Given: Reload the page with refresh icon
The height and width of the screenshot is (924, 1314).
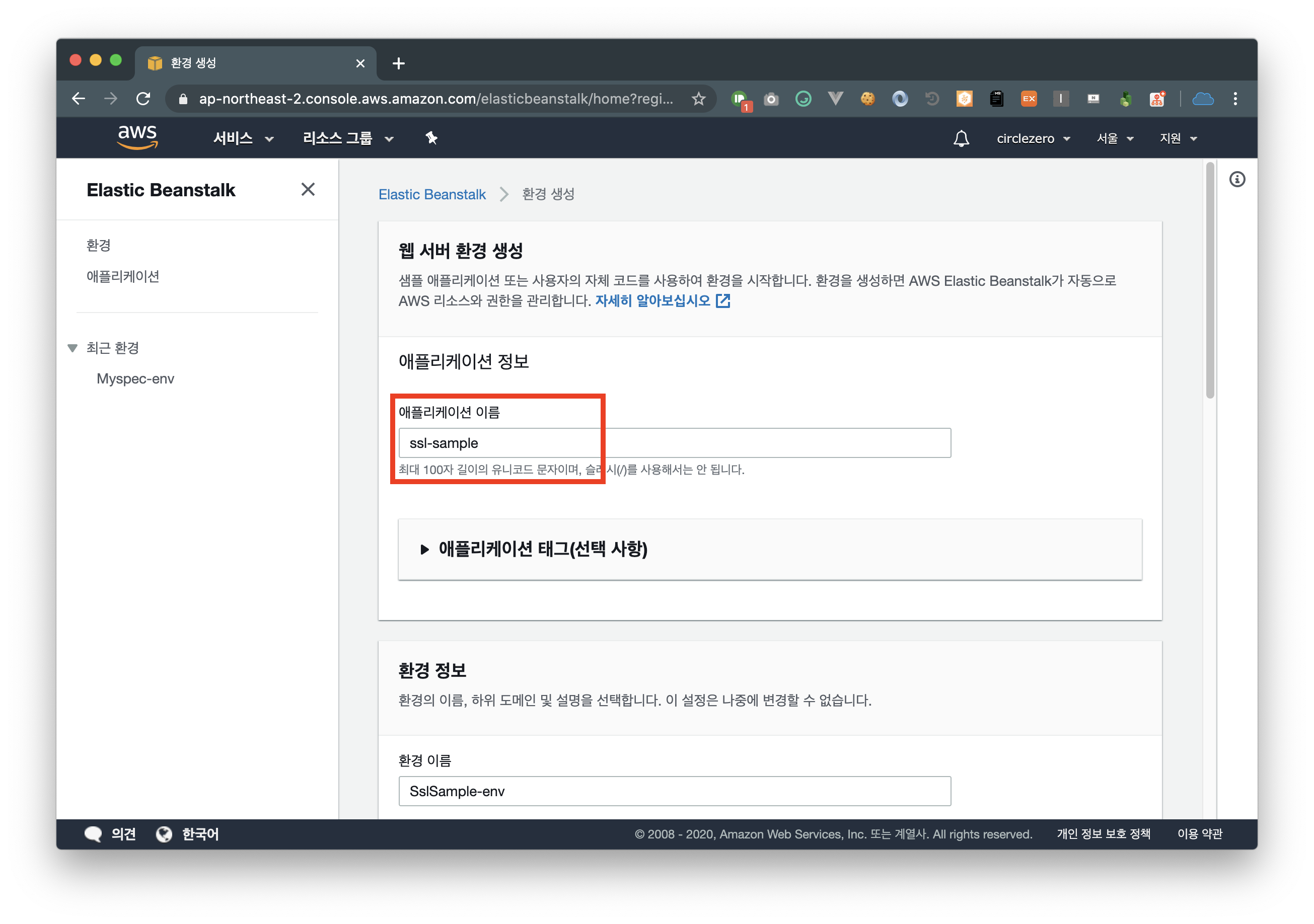Looking at the screenshot, I should click(143, 99).
